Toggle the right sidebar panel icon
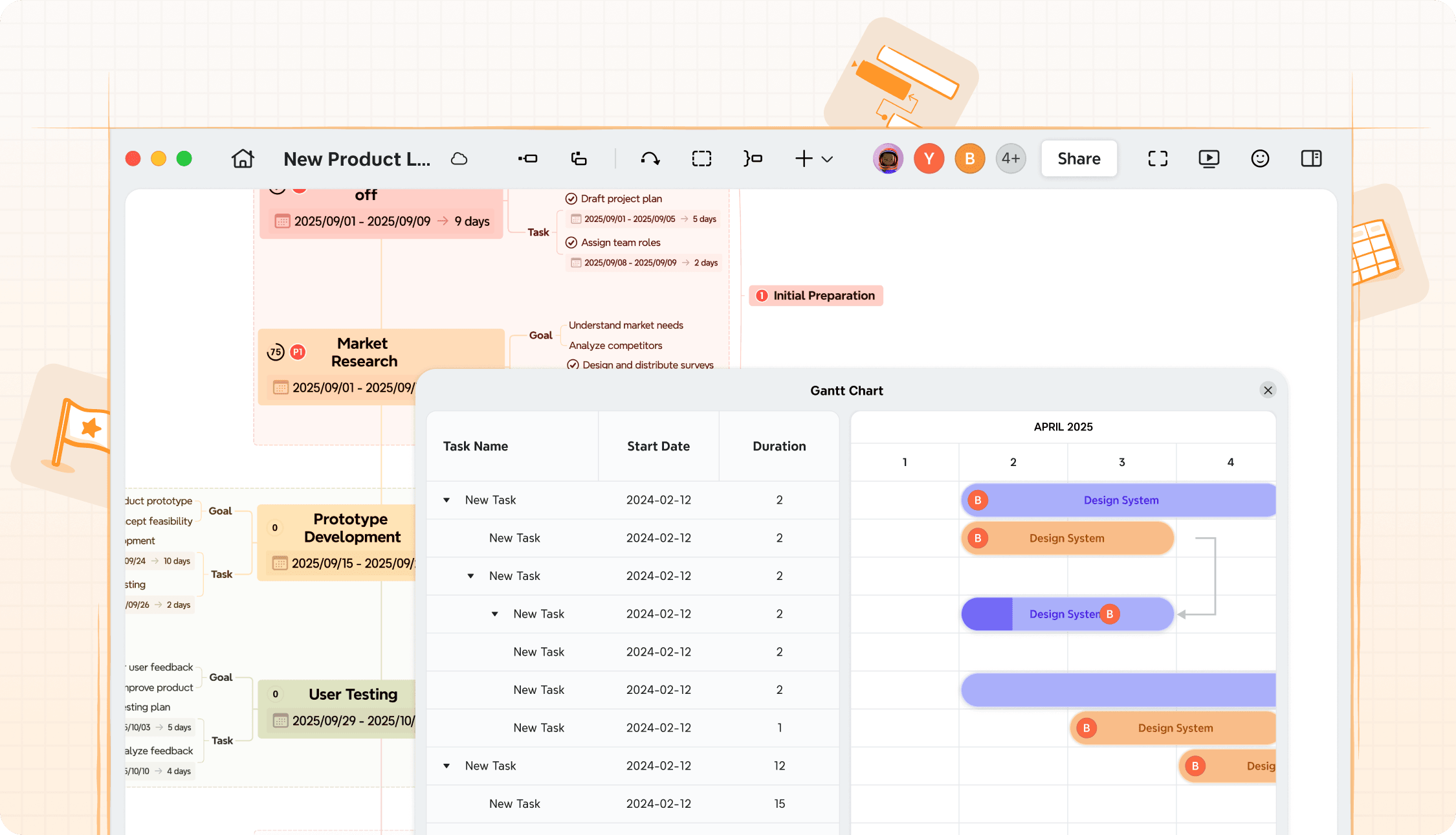Viewport: 1456px width, 835px height. (1312, 159)
